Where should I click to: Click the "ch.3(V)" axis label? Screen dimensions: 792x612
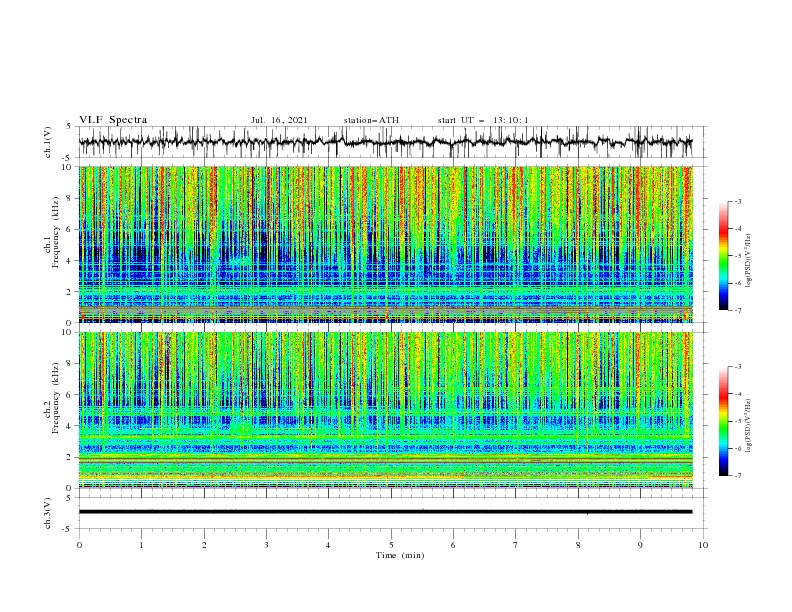point(48,513)
